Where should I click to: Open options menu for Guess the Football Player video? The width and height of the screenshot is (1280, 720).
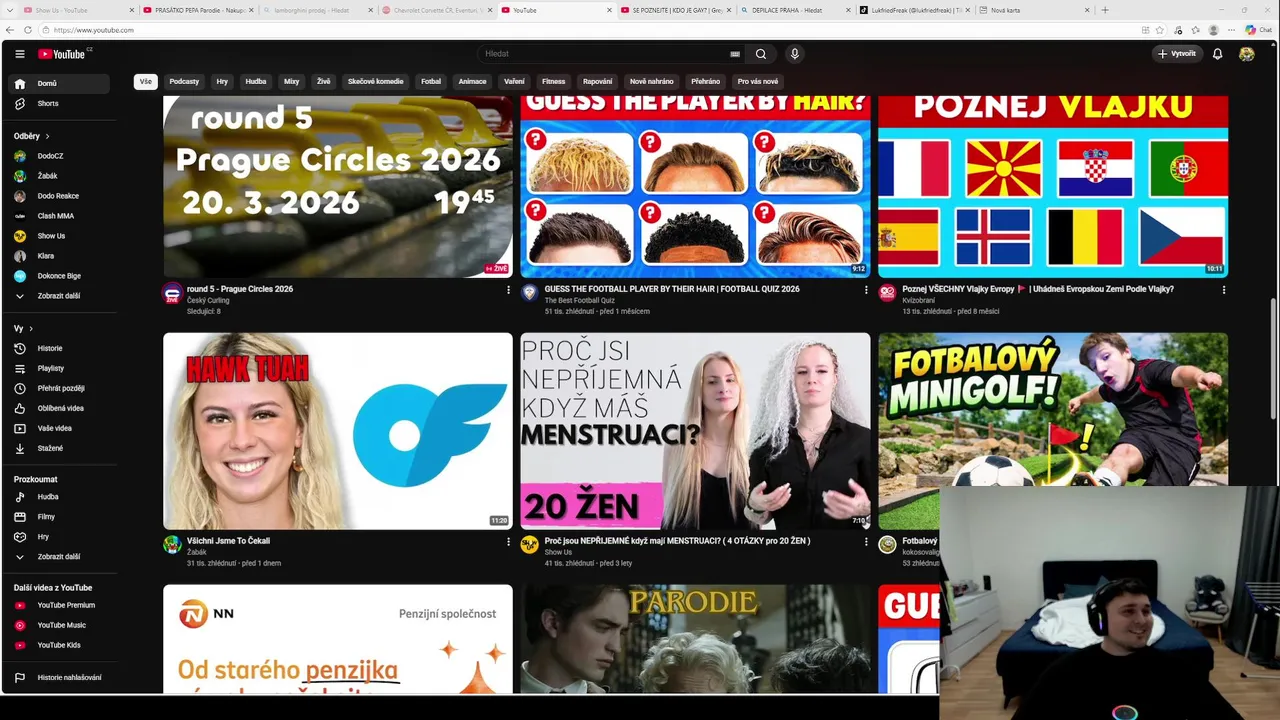pyautogui.click(x=866, y=290)
